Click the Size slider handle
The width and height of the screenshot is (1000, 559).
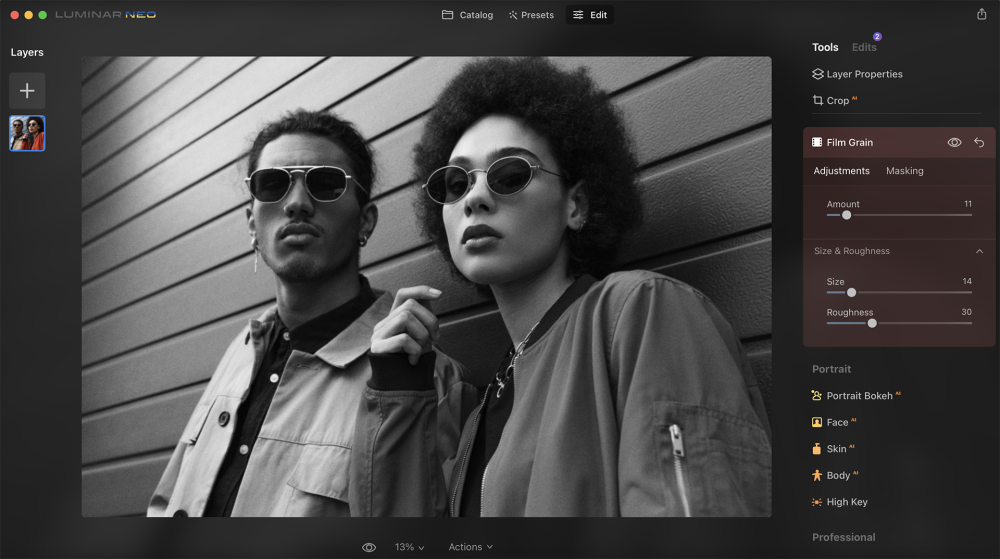click(851, 293)
